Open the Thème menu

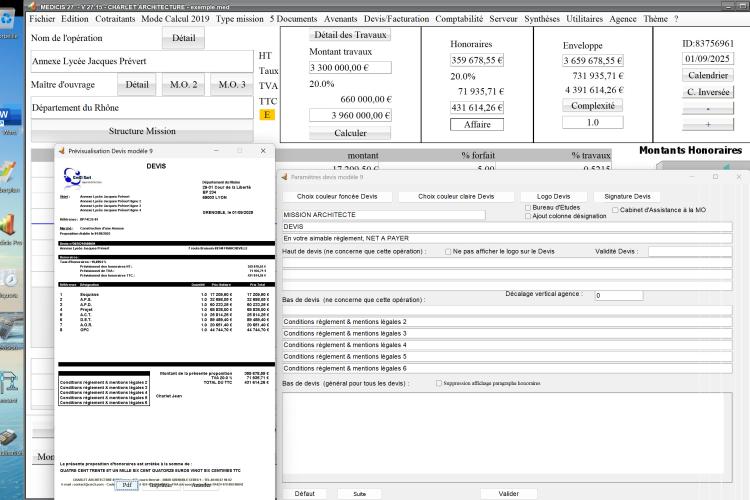tap(655, 19)
